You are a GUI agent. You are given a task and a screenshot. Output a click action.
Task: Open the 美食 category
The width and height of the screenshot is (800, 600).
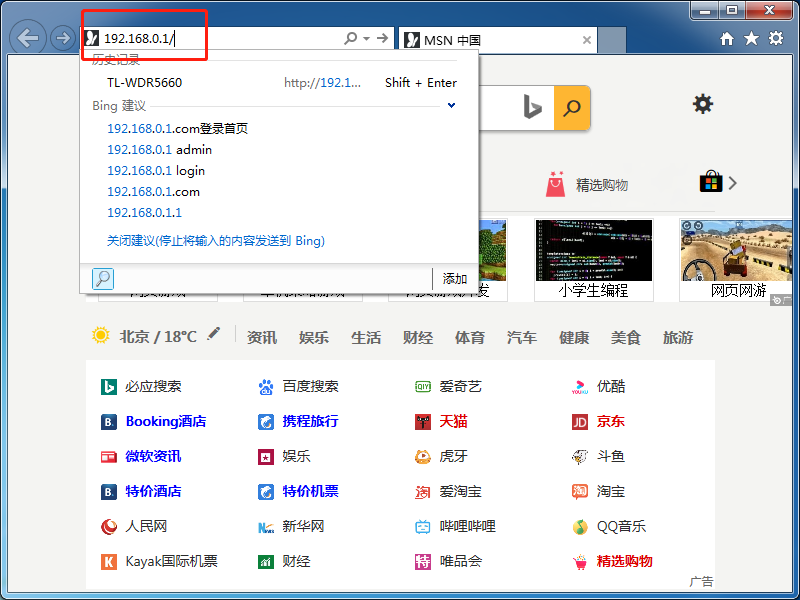[626, 337]
